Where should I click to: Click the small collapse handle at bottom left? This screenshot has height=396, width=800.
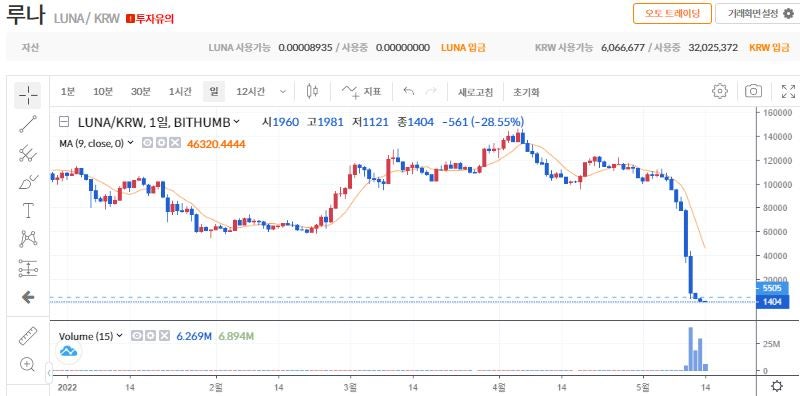pyautogui.click(x=49, y=373)
